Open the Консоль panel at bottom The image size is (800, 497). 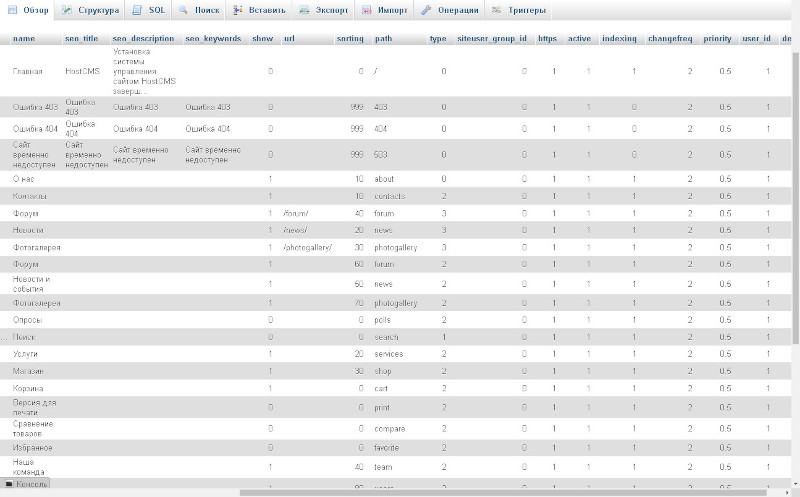[x=26, y=484]
